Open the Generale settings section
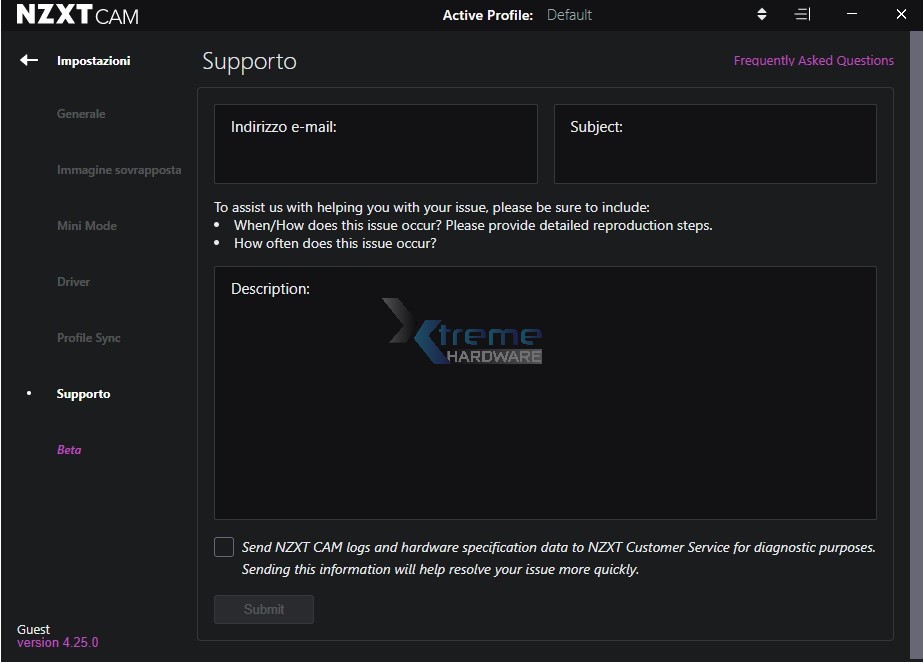The width and height of the screenshot is (923, 662). pyautogui.click(x=81, y=114)
